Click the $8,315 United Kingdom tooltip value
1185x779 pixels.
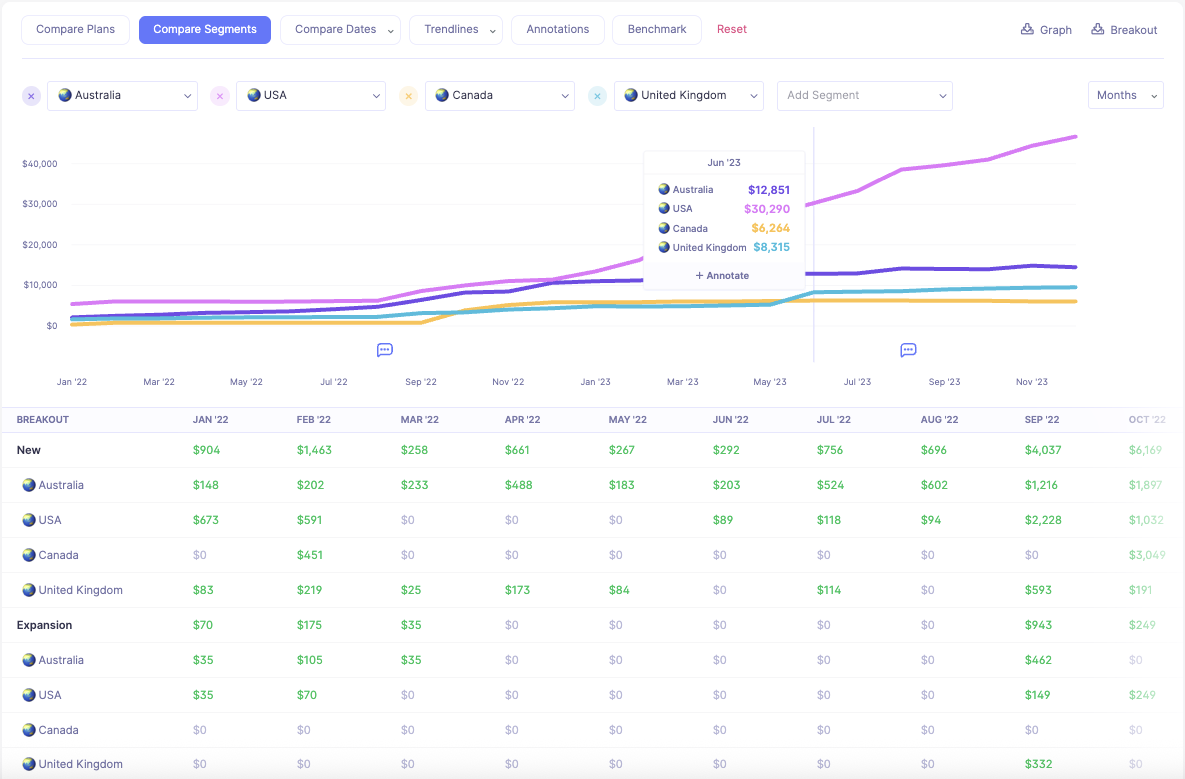point(771,247)
